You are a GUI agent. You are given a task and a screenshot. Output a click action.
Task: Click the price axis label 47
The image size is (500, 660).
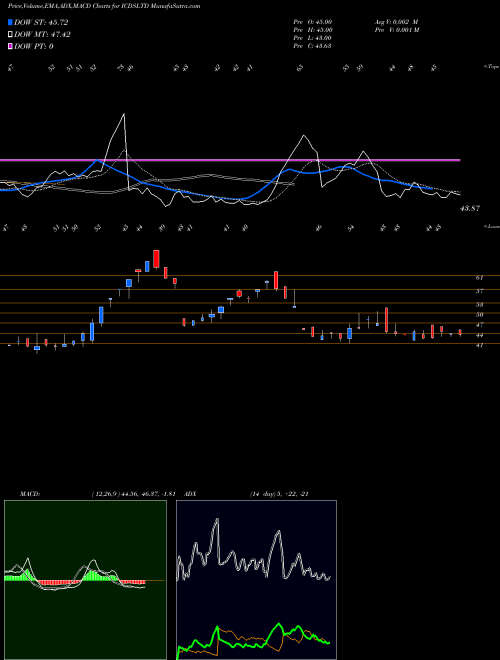coord(479,325)
